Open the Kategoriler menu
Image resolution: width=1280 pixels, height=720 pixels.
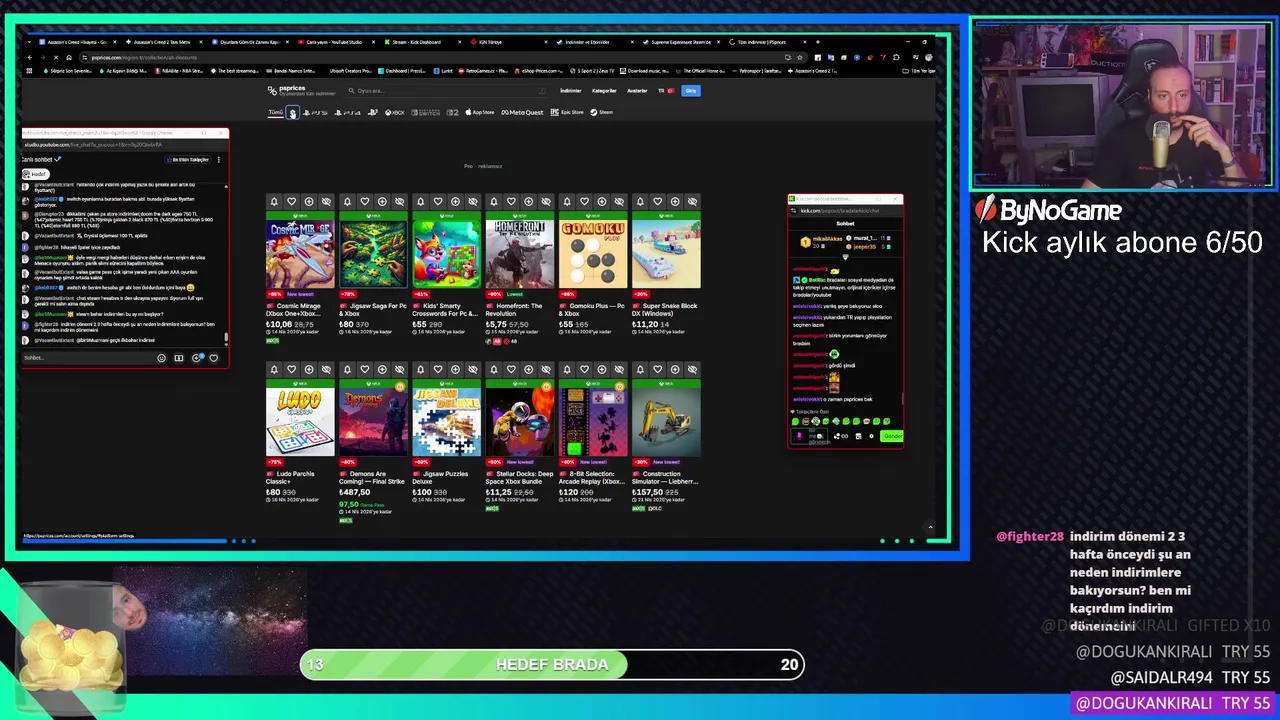[604, 90]
